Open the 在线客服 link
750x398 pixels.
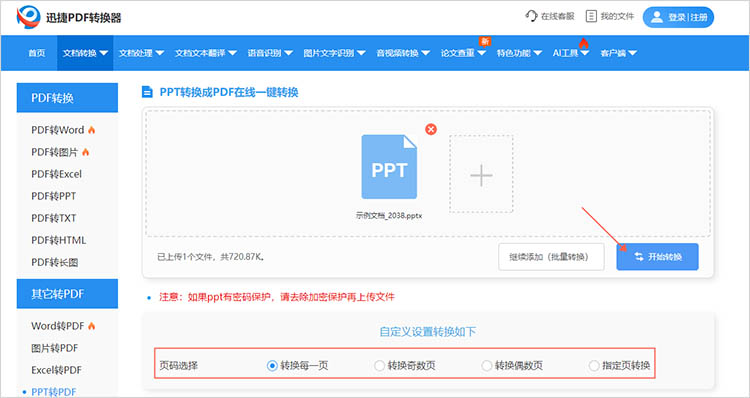tap(557, 16)
